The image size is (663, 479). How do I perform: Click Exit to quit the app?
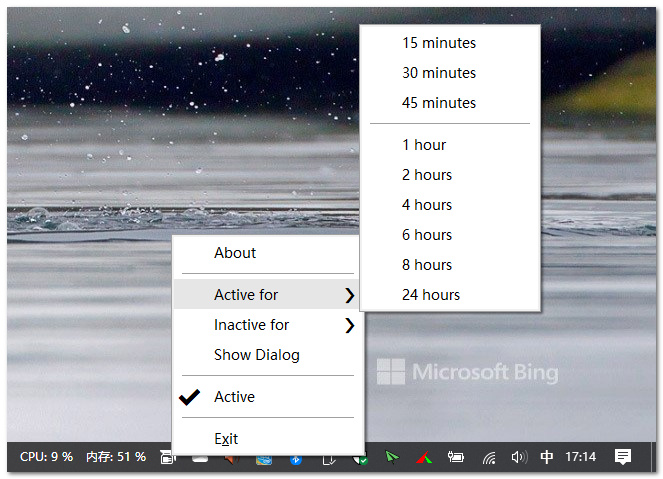[x=226, y=439]
